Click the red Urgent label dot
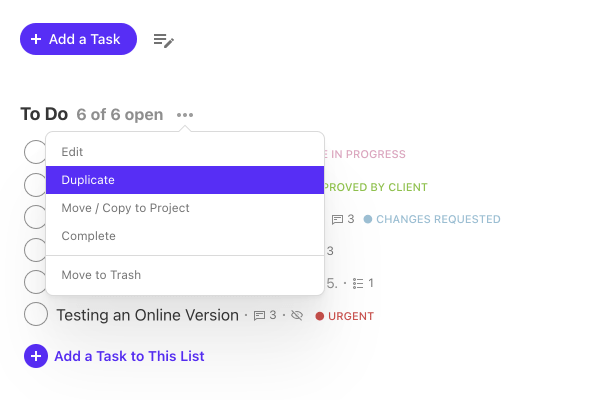 [320, 316]
